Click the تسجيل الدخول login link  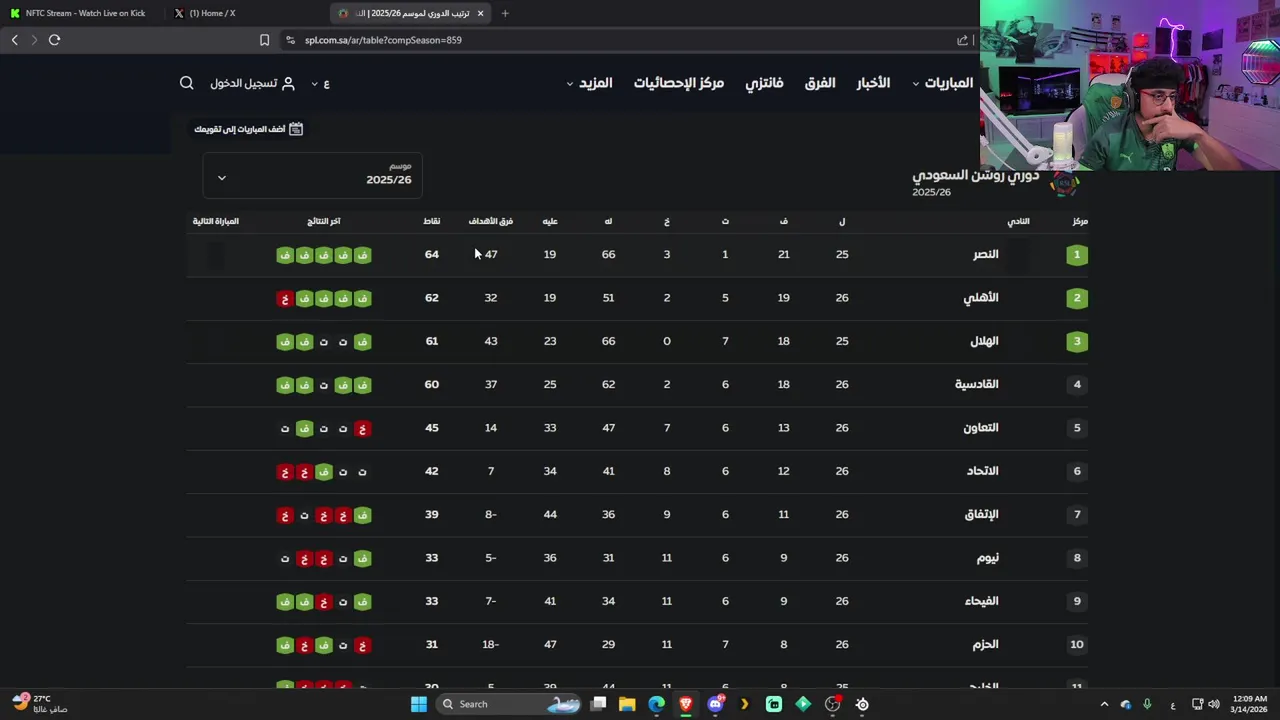[243, 83]
